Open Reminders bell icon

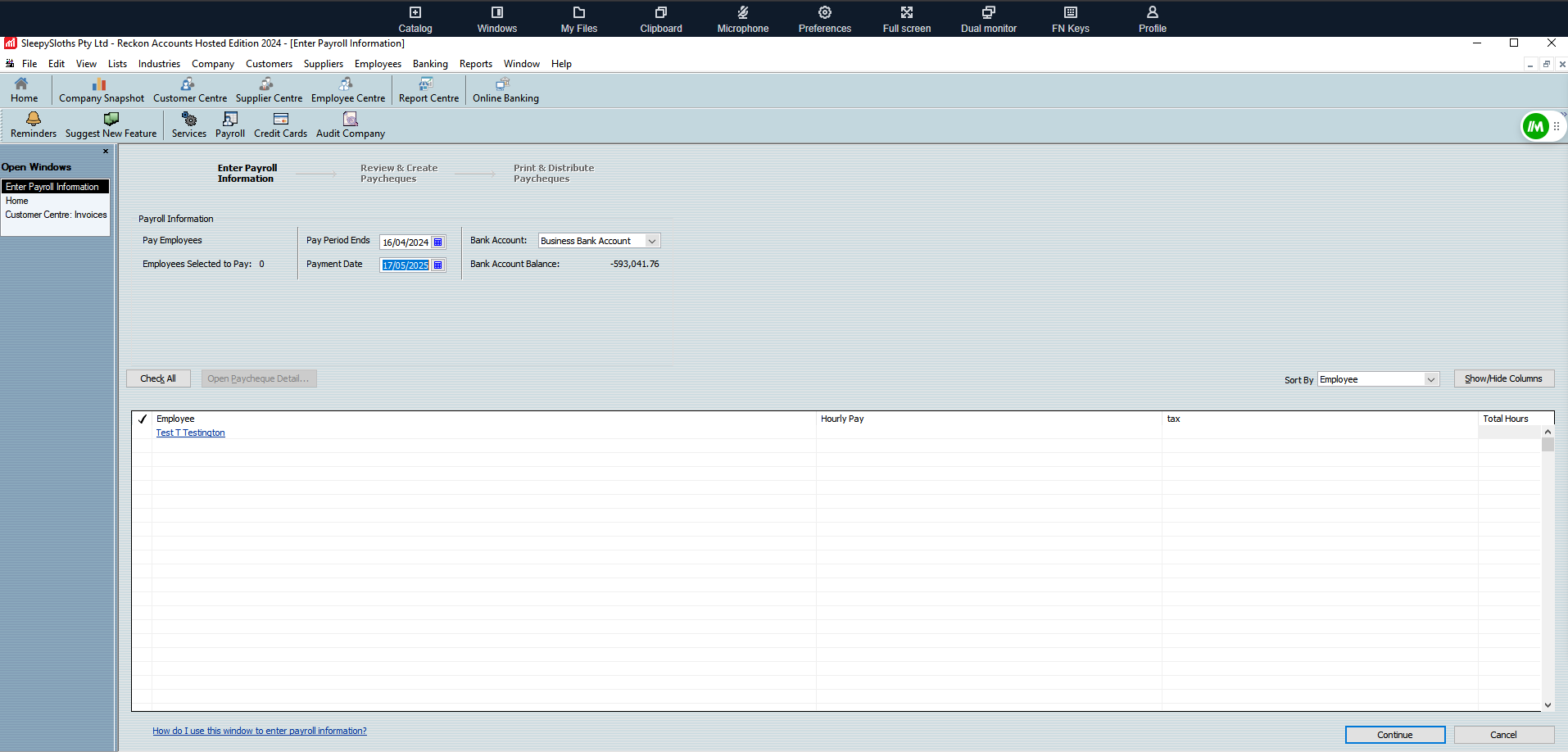click(x=34, y=125)
